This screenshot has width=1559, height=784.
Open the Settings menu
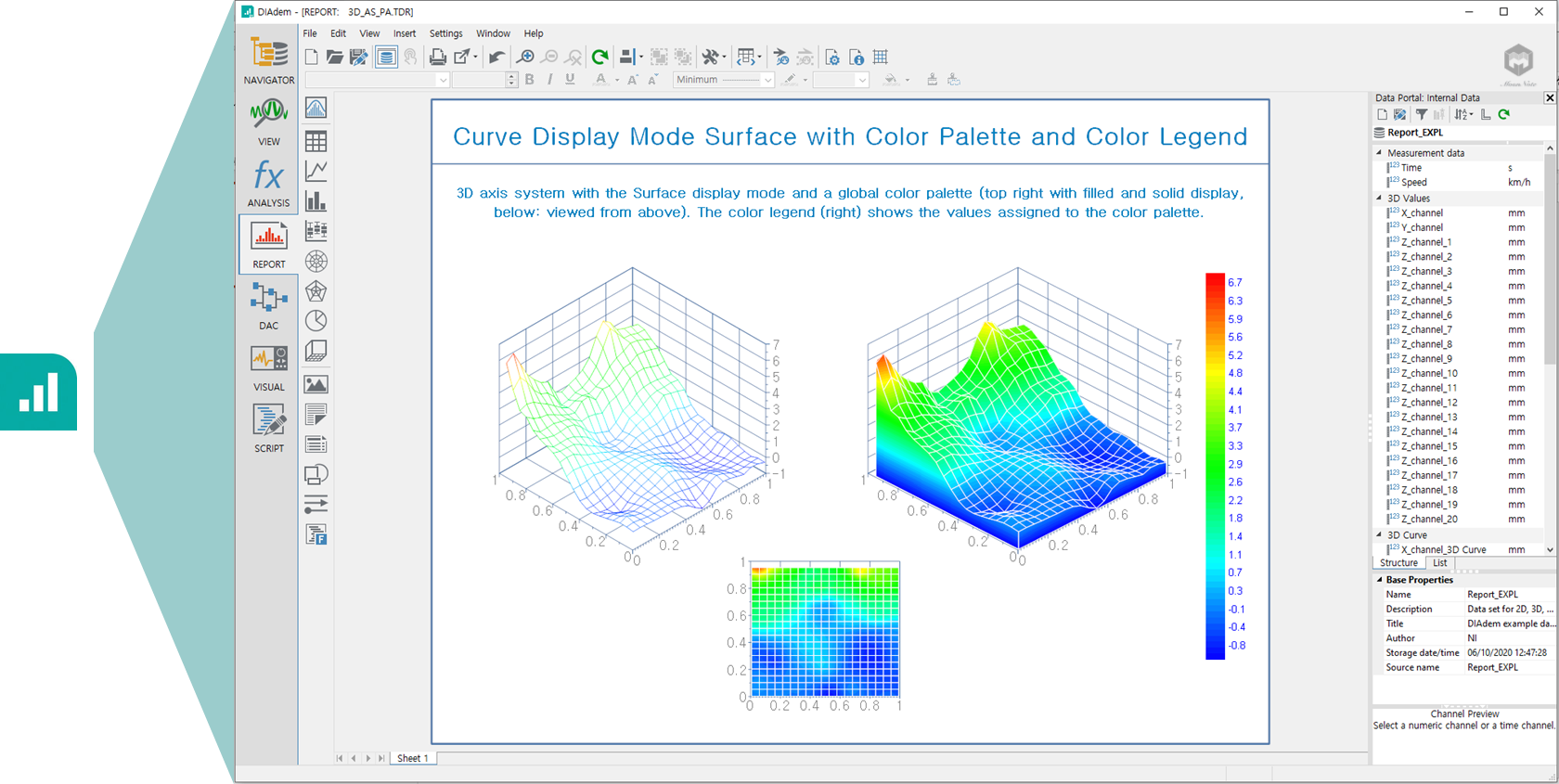coord(445,33)
